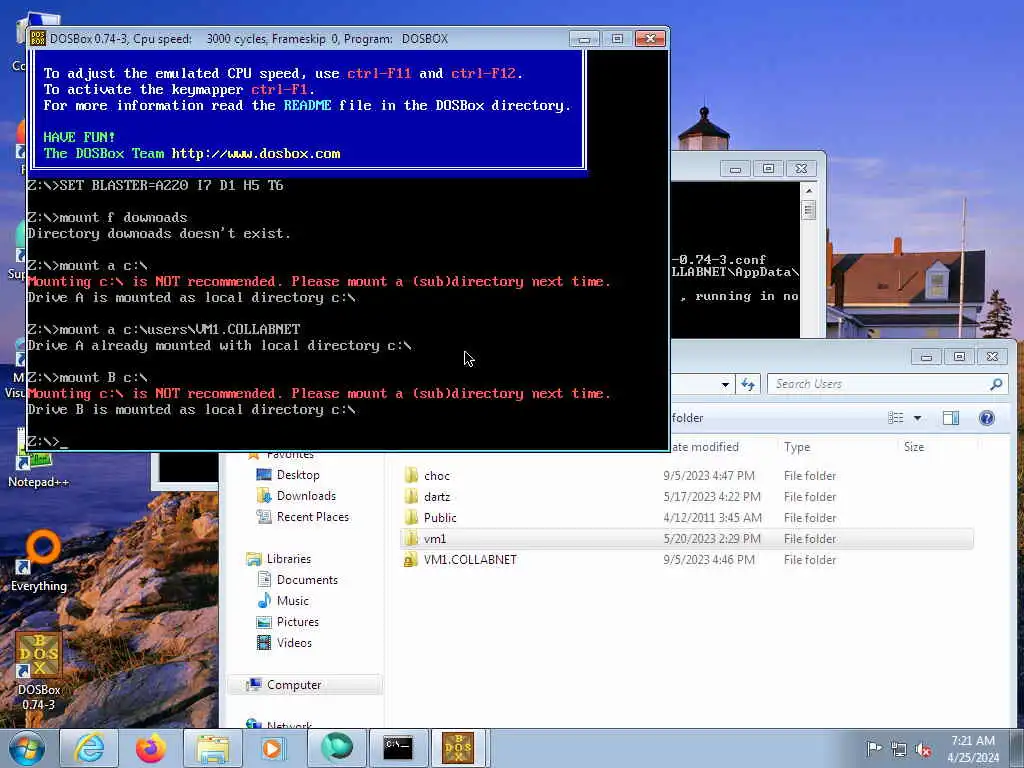Image resolution: width=1024 pixels, height=768 pixels.
Task: Open Explorer help with the question mark
Action: point(987,418)
